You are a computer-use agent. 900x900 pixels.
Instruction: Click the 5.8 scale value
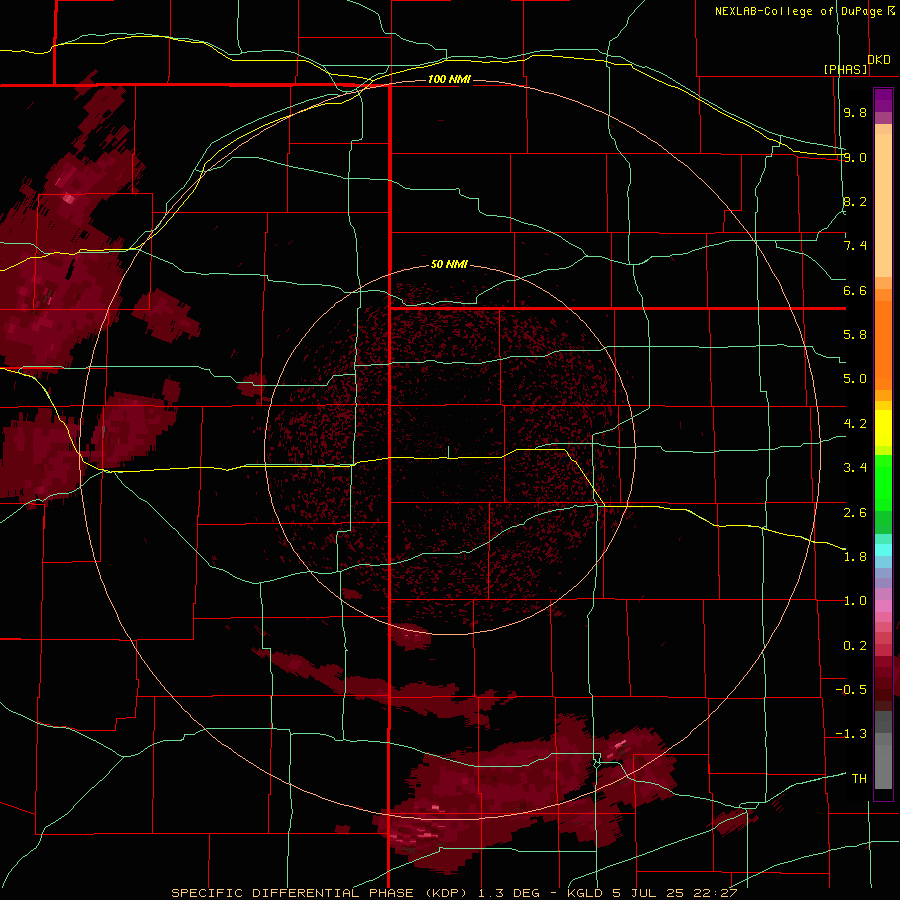[x=855, y=335]
